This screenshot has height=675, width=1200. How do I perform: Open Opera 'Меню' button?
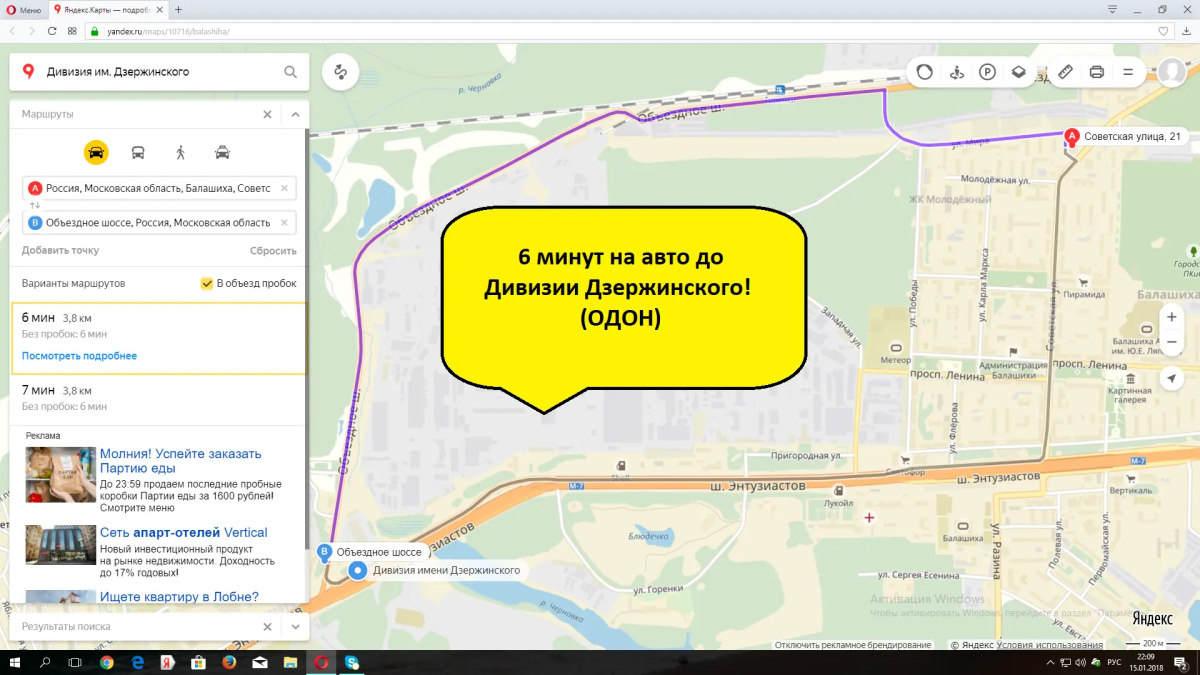click(x=23, y=9)
